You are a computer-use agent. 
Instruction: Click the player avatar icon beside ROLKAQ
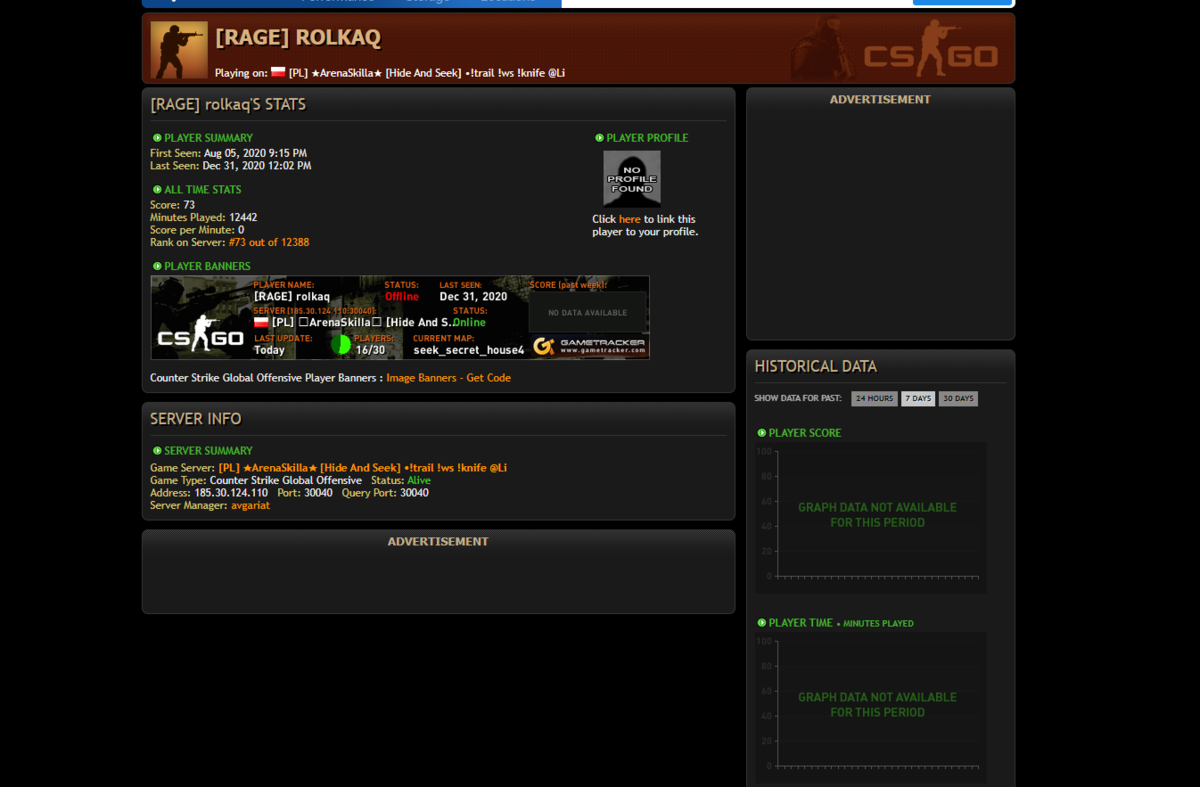(179, 50)
